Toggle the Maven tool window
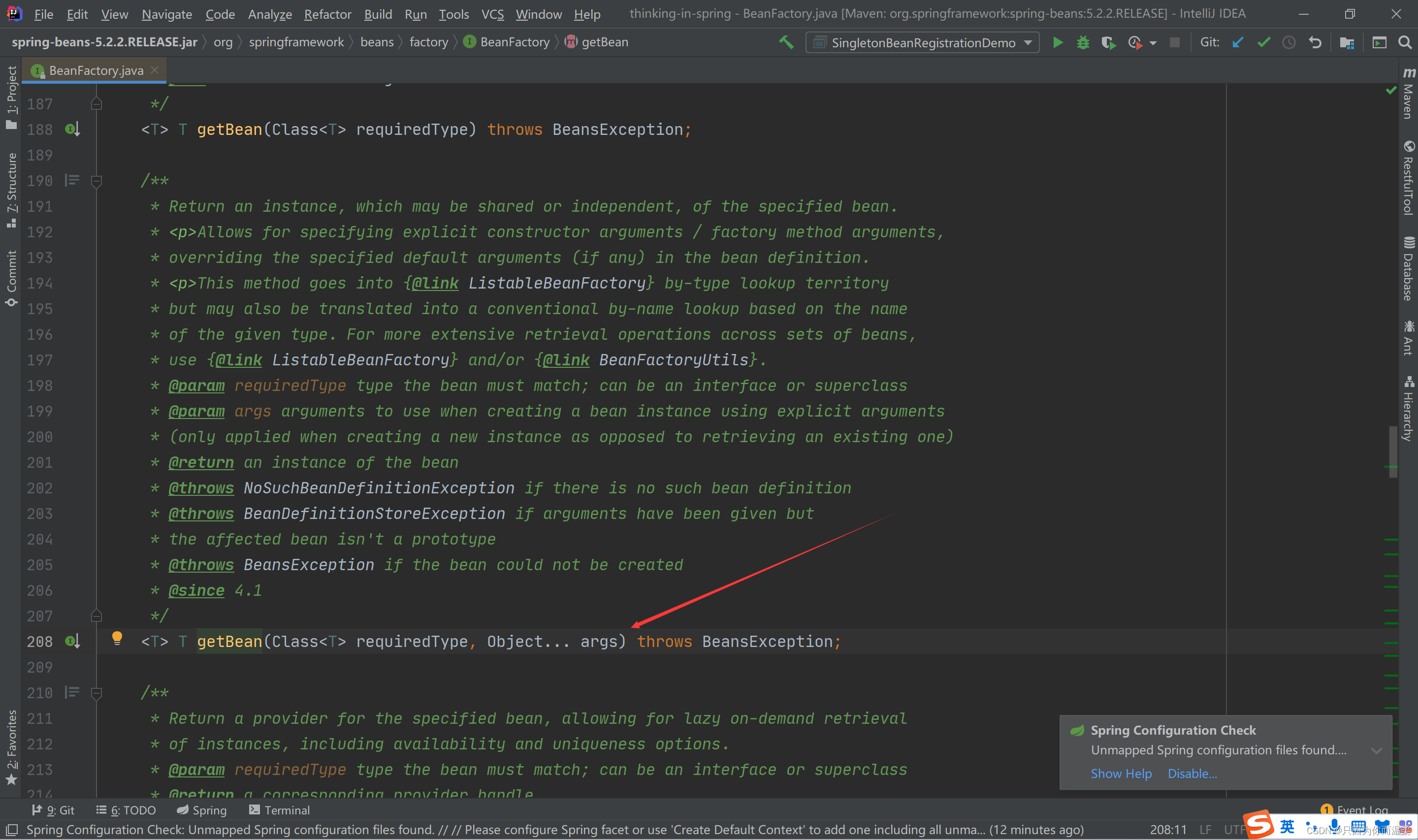Image resolution: width=1418 pixels, height=840 pixels. [1408, 94]
